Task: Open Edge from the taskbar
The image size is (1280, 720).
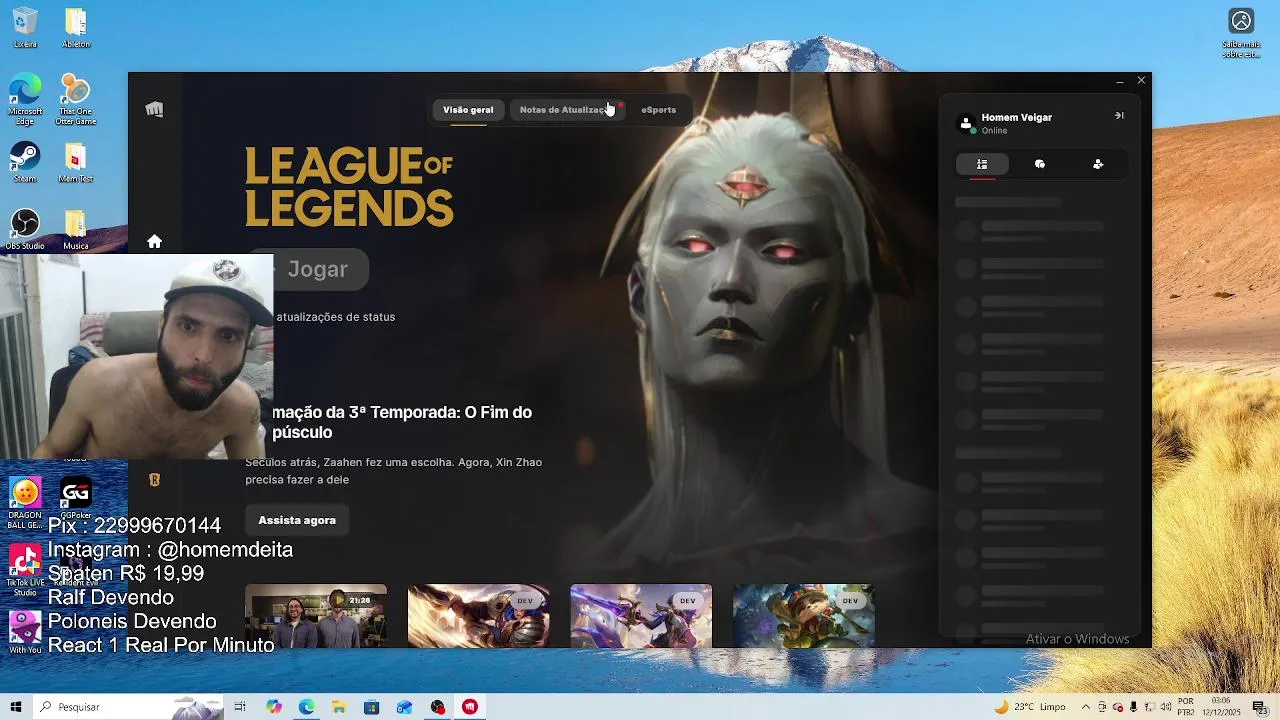Action: click(x=306, y=707)
